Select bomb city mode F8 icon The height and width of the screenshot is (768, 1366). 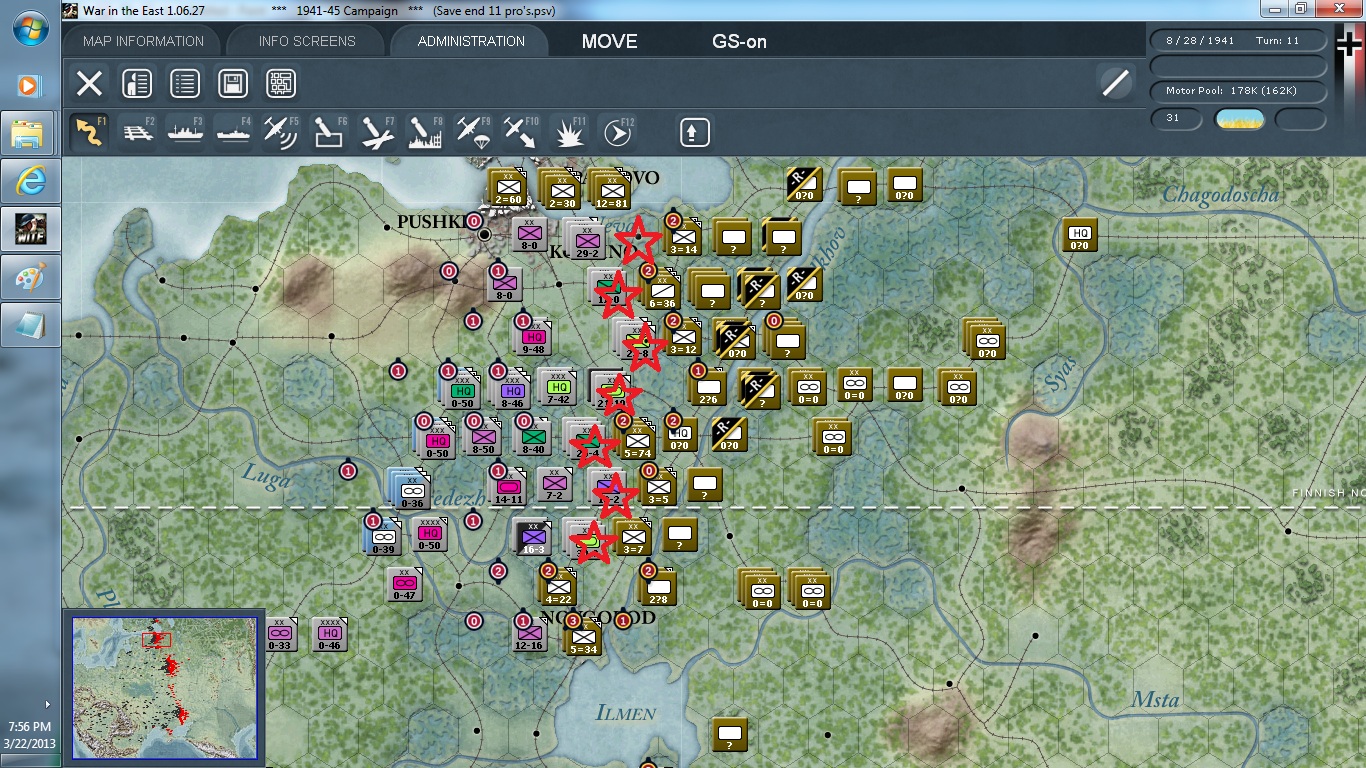(x=425, y=132)
